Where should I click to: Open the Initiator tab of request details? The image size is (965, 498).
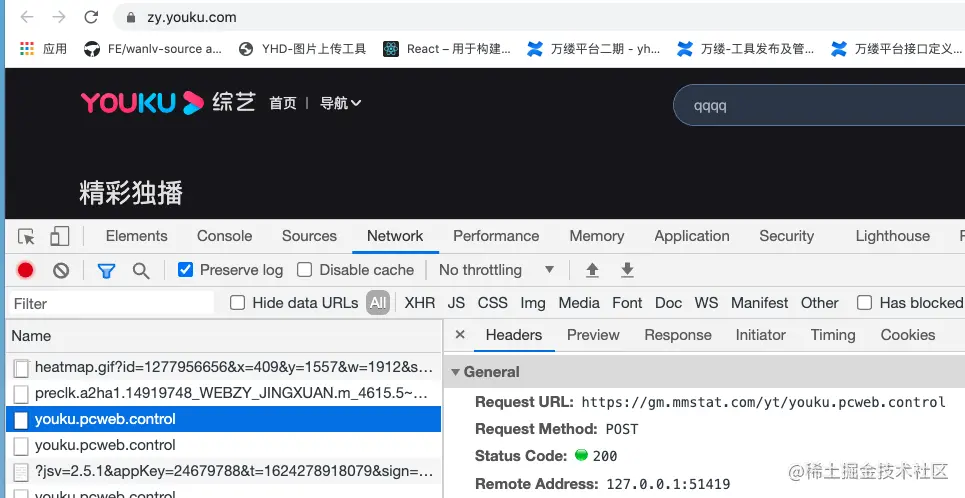(761, 335)
